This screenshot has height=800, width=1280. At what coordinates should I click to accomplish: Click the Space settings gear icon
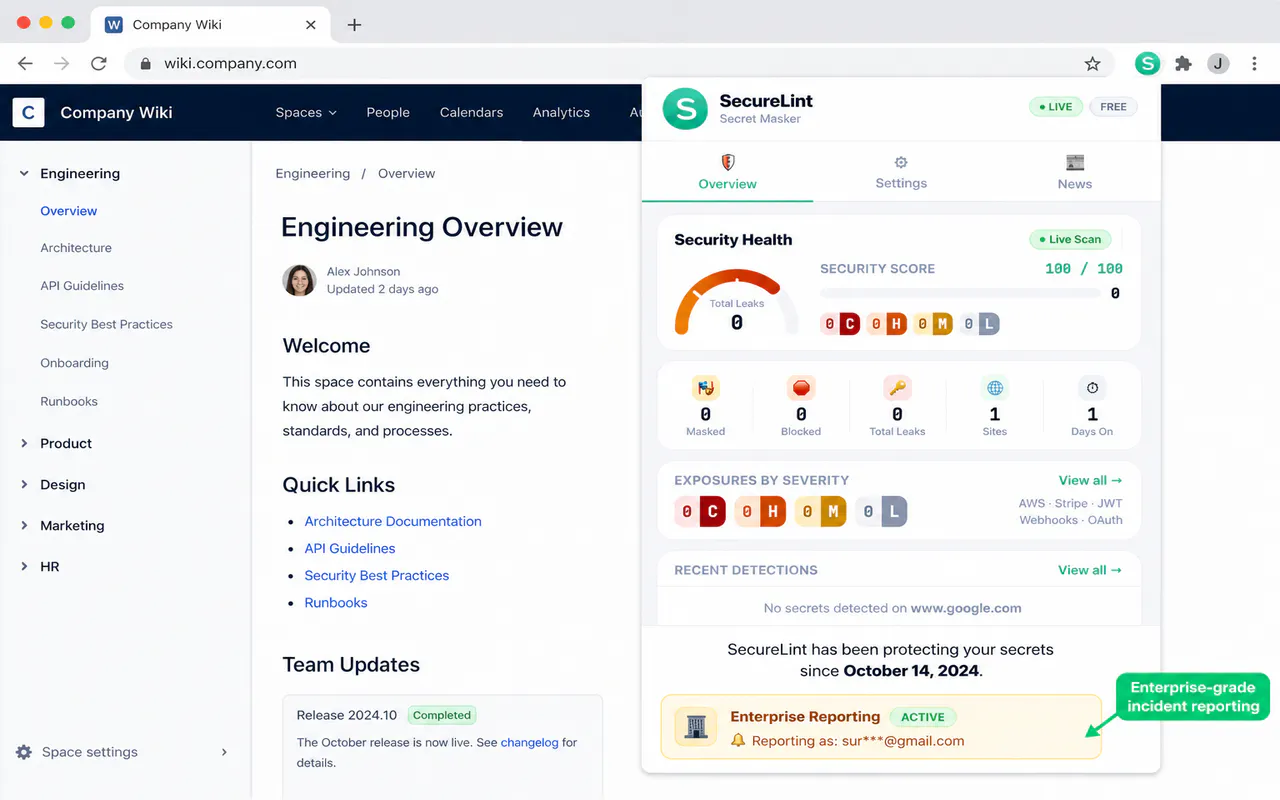pyautogui.click(x=23, y=752)
